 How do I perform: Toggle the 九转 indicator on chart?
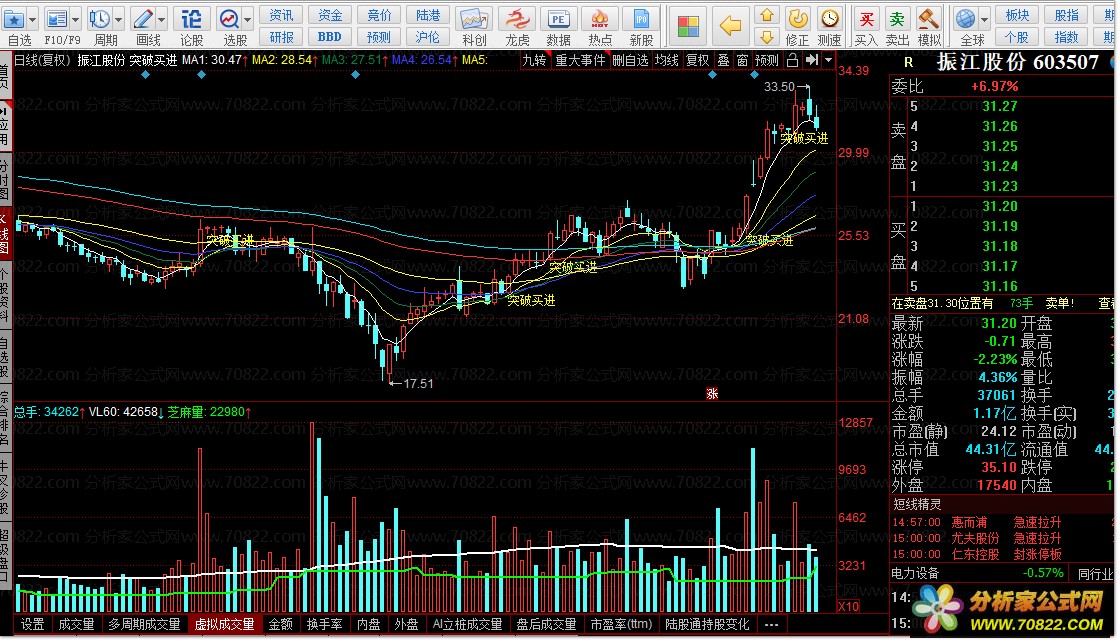click(534, 61)
